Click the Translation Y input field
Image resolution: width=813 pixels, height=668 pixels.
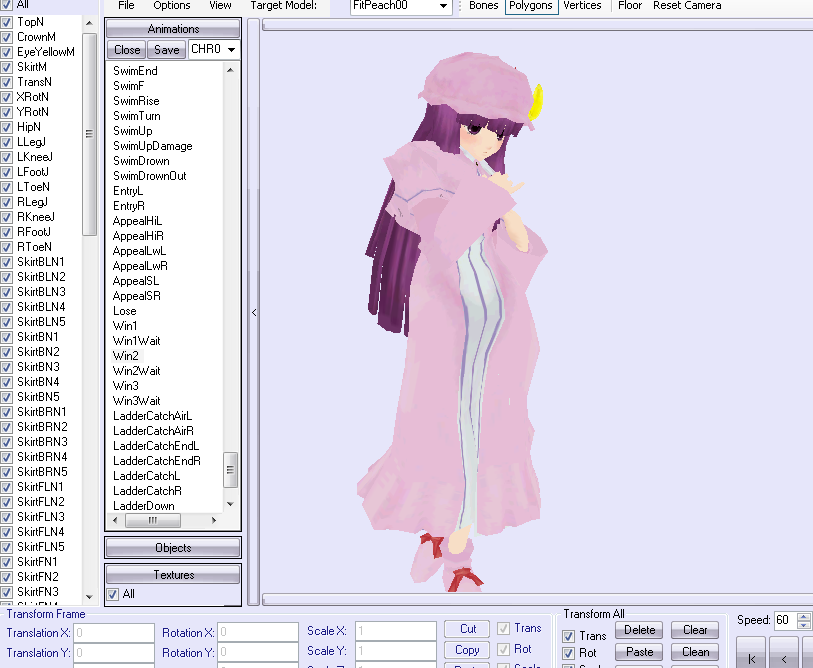pos(114,652)
